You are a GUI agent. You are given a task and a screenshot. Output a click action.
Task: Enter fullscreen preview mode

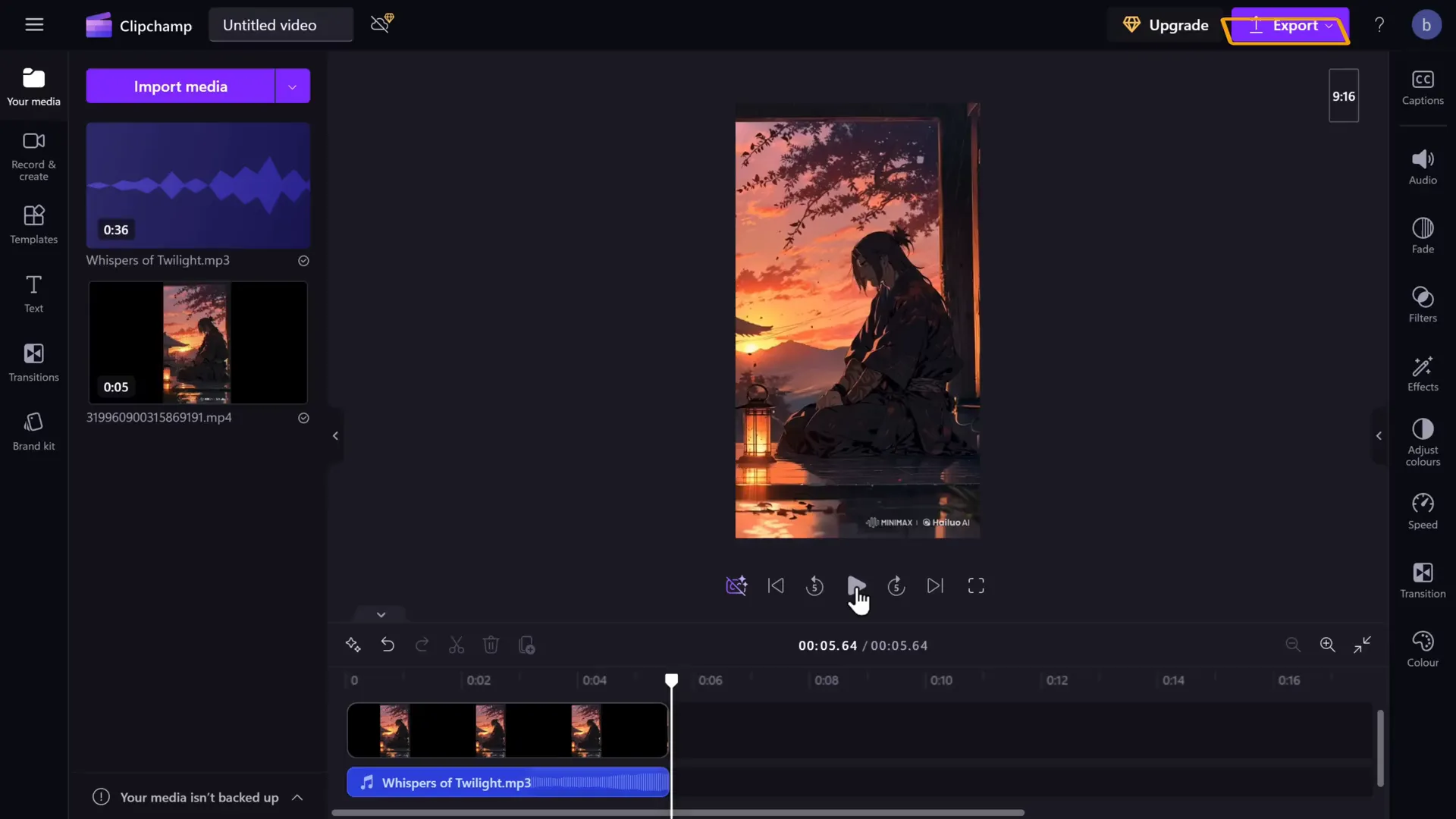[x=976, y=586]
